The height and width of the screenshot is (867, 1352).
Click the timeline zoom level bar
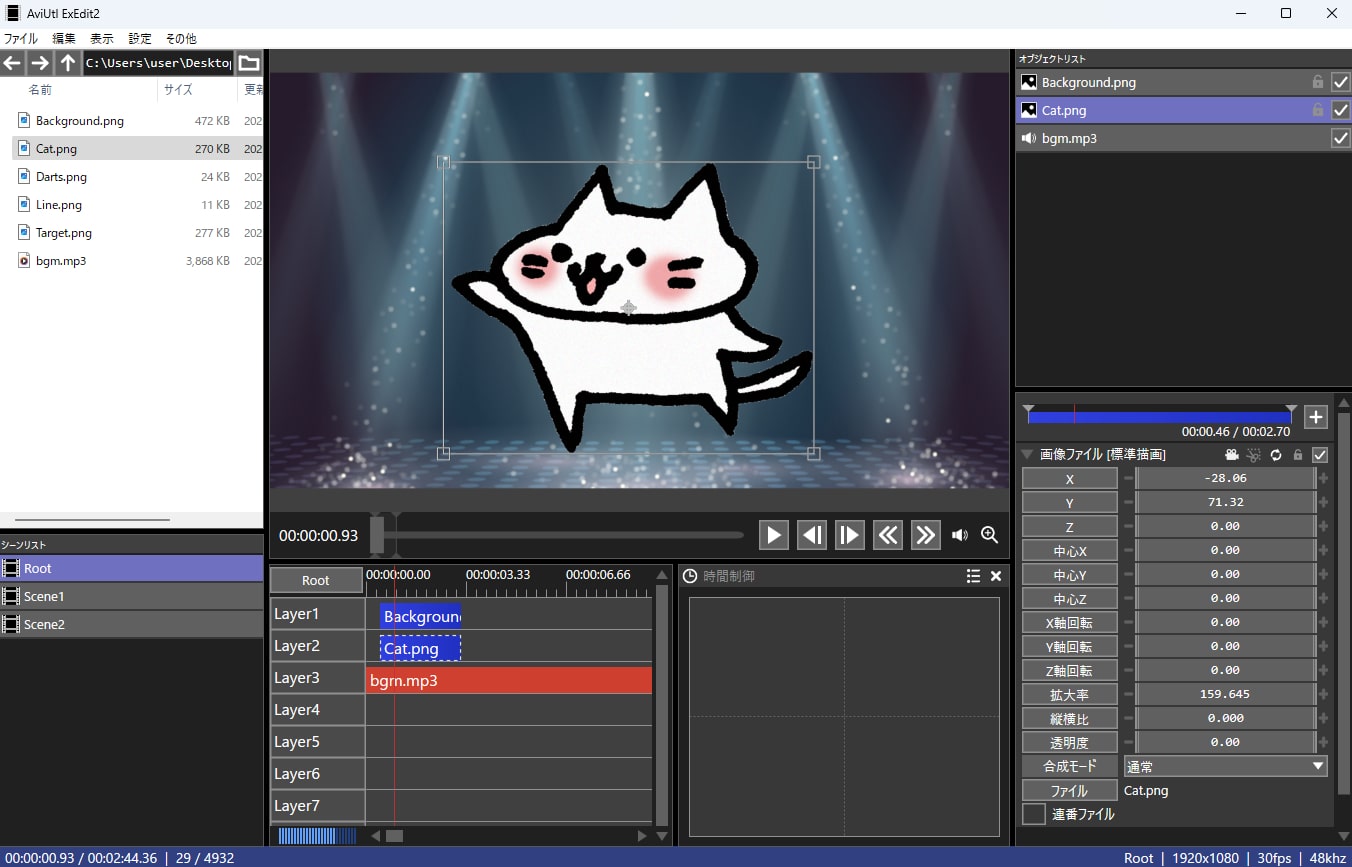tap(317, 836)
